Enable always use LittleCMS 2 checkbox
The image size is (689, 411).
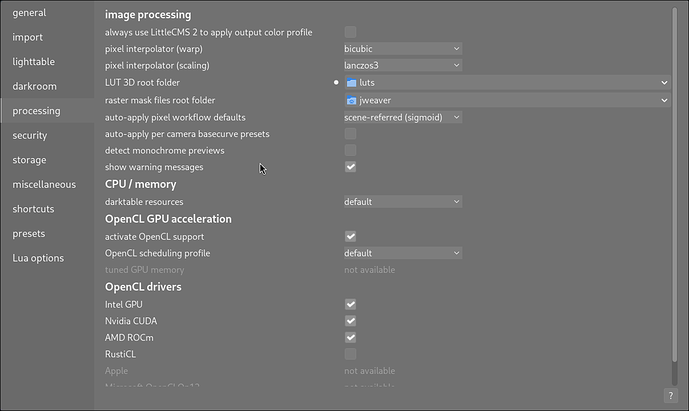click(x=350, y=32)
